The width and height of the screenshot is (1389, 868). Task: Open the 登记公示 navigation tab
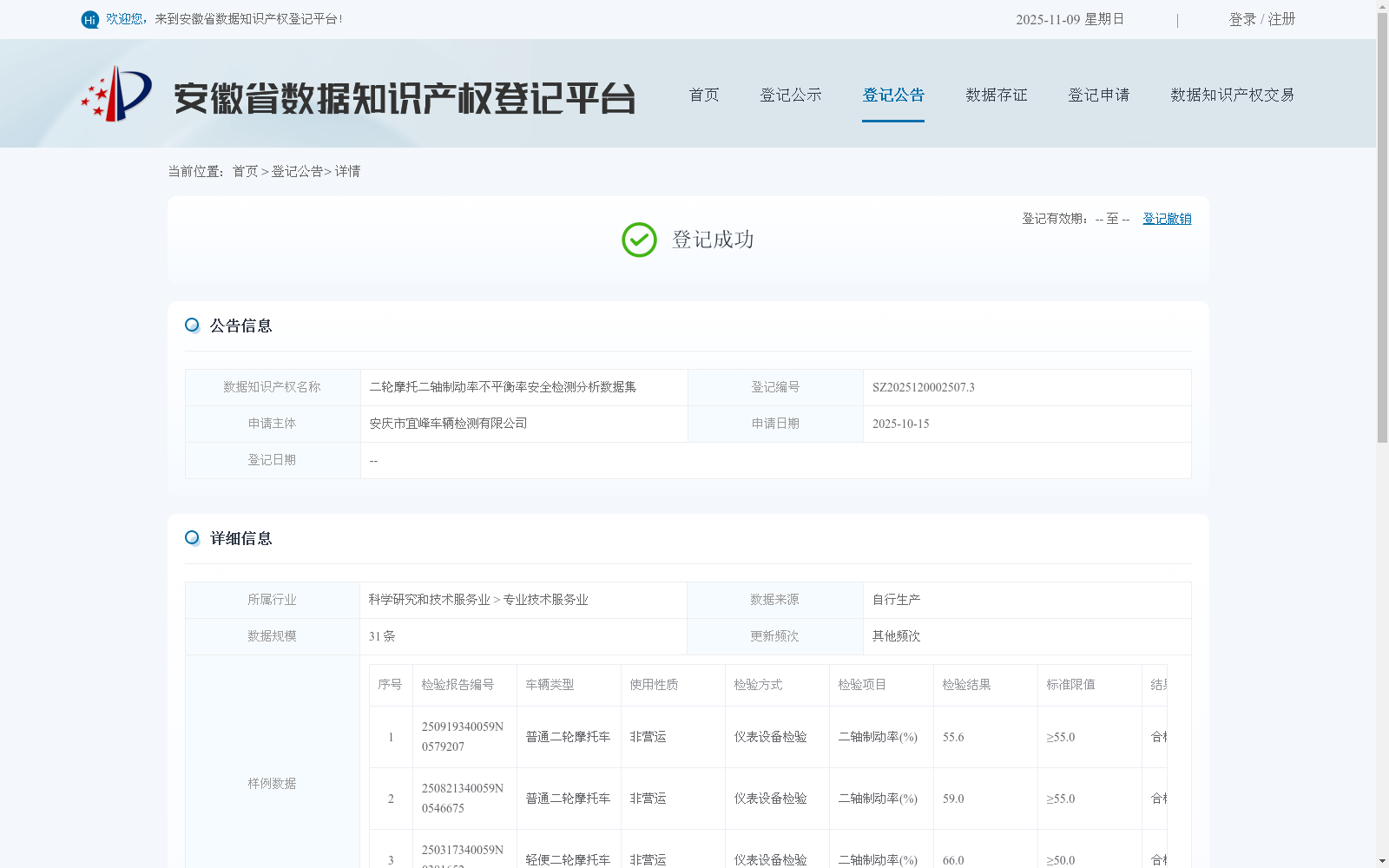(x=791, y=95)
